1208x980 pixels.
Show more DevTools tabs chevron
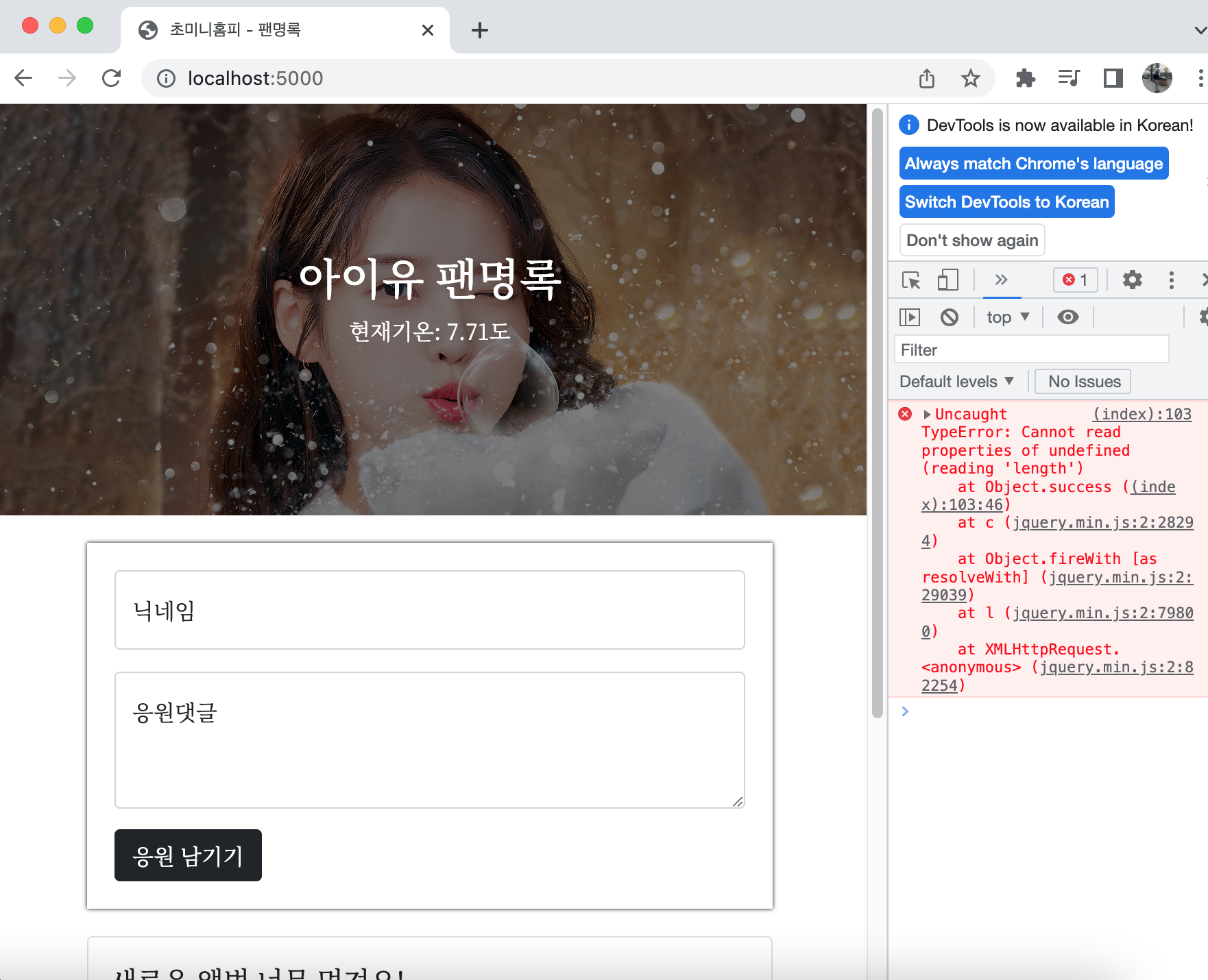coord(1002,280)
